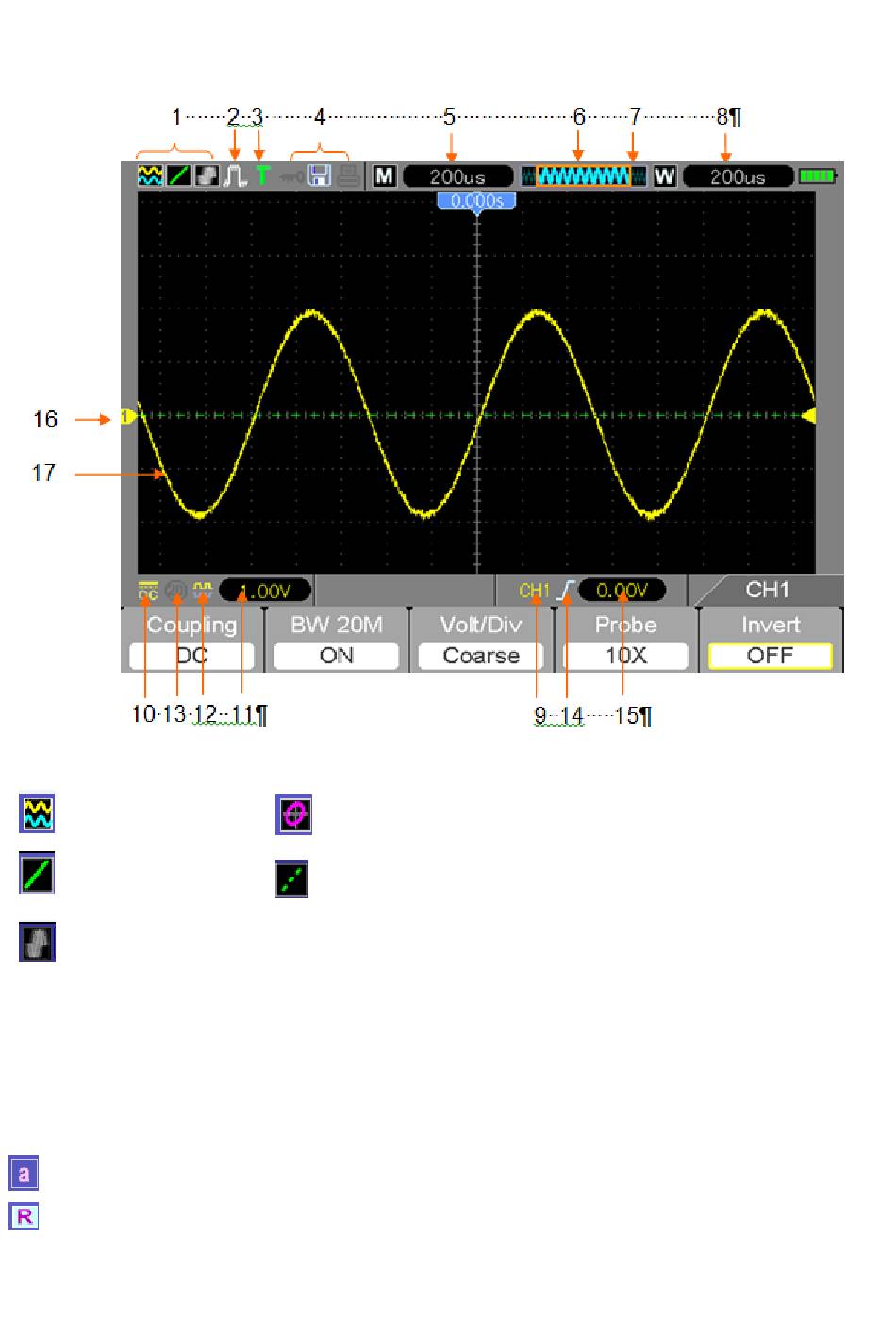The width and height of the screenshot is (896, 1320).
Task: Click the 0.00V trigger level readout
Action: tap(622, 591)
